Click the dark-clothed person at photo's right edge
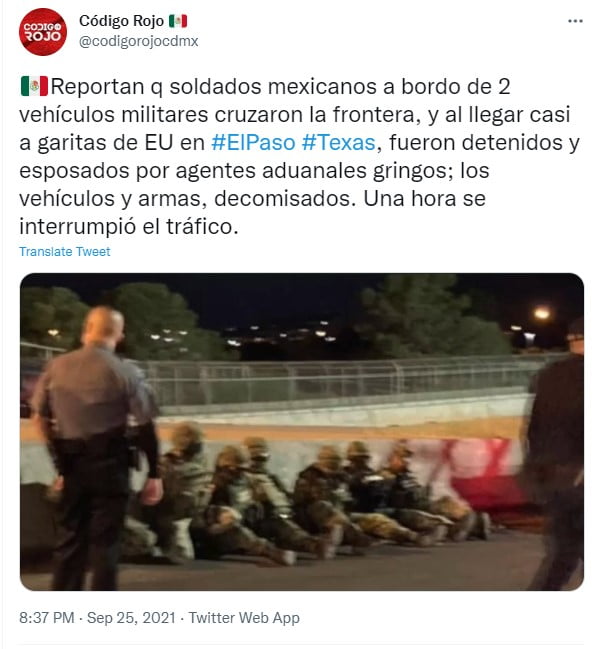This screenshot has height=649, width=600. point(557,455)
